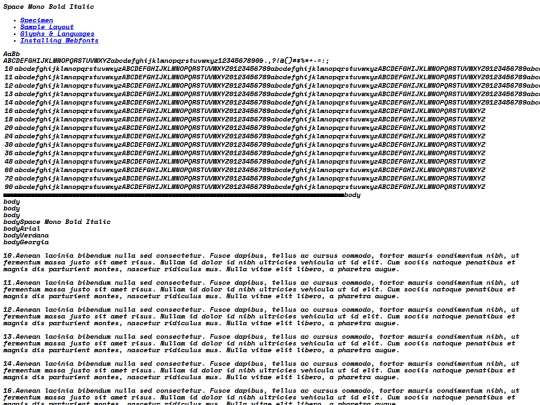Click the bodySpace Mono Bold Italic line

[57, 222]
